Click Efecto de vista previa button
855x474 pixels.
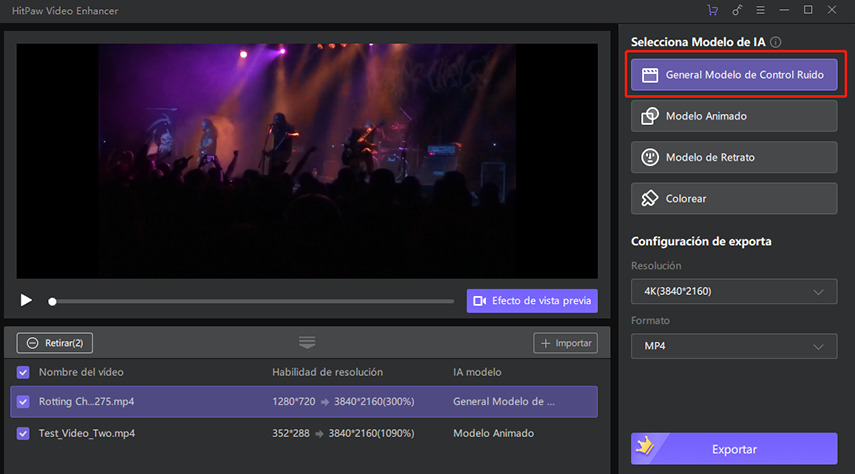pos(532,301)
